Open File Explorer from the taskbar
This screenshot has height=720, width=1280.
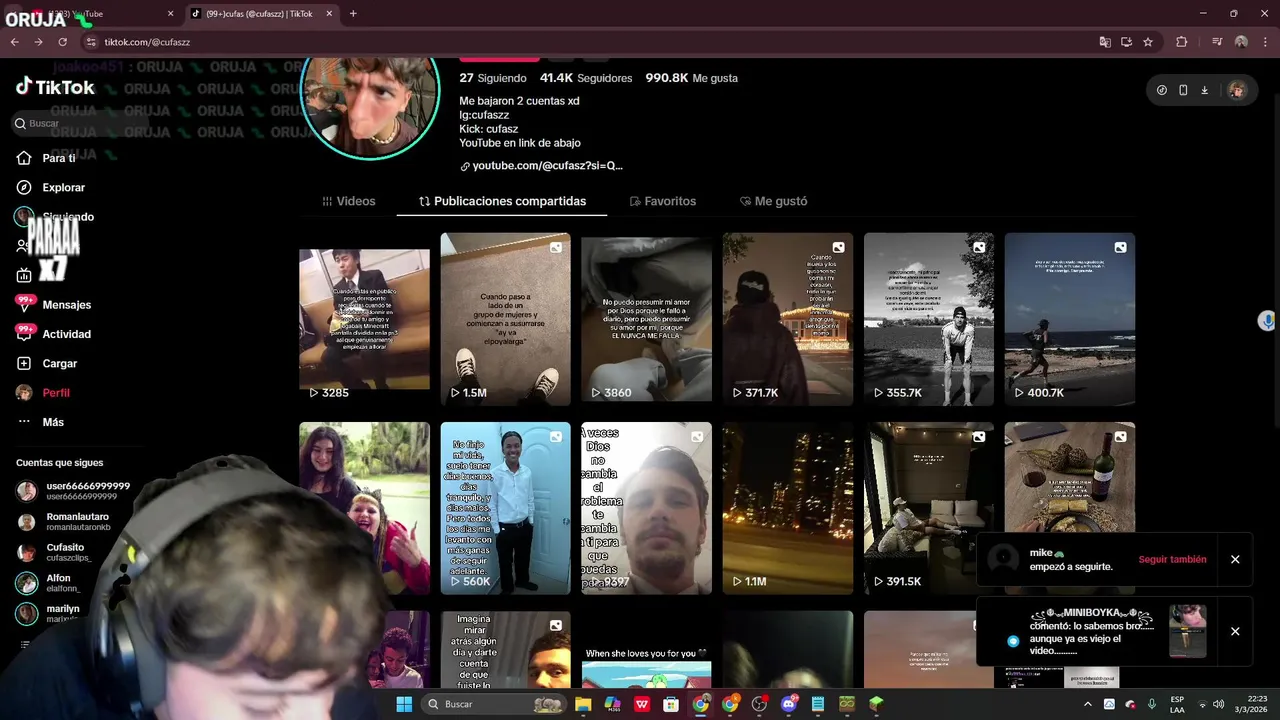tap(583, 704)
